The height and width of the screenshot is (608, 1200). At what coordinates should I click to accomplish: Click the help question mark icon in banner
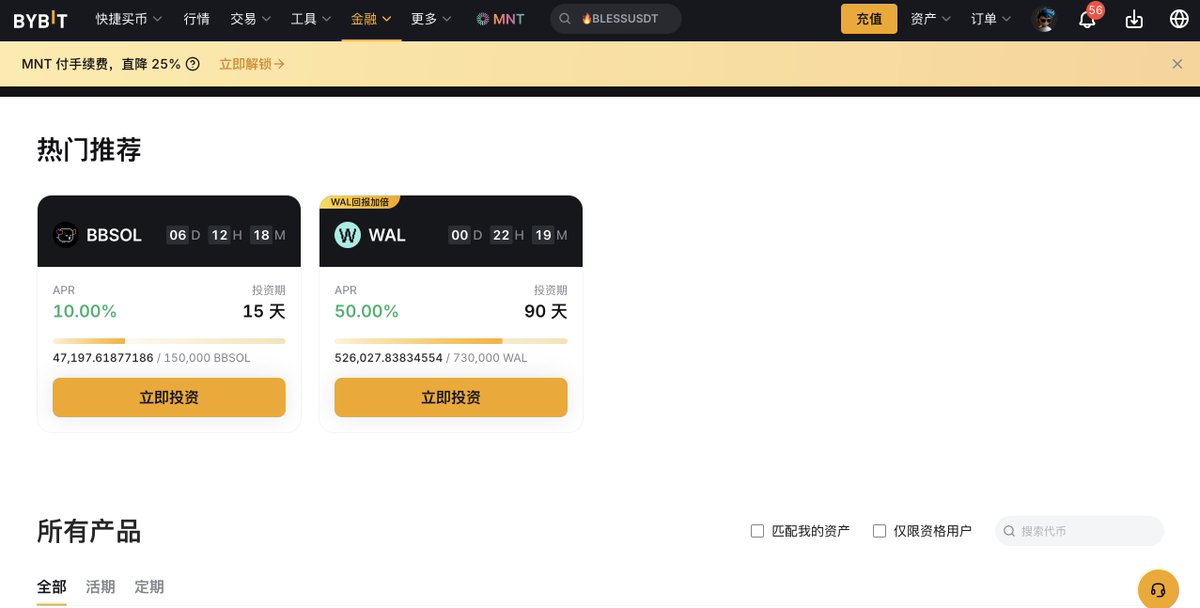coord(193,64)
